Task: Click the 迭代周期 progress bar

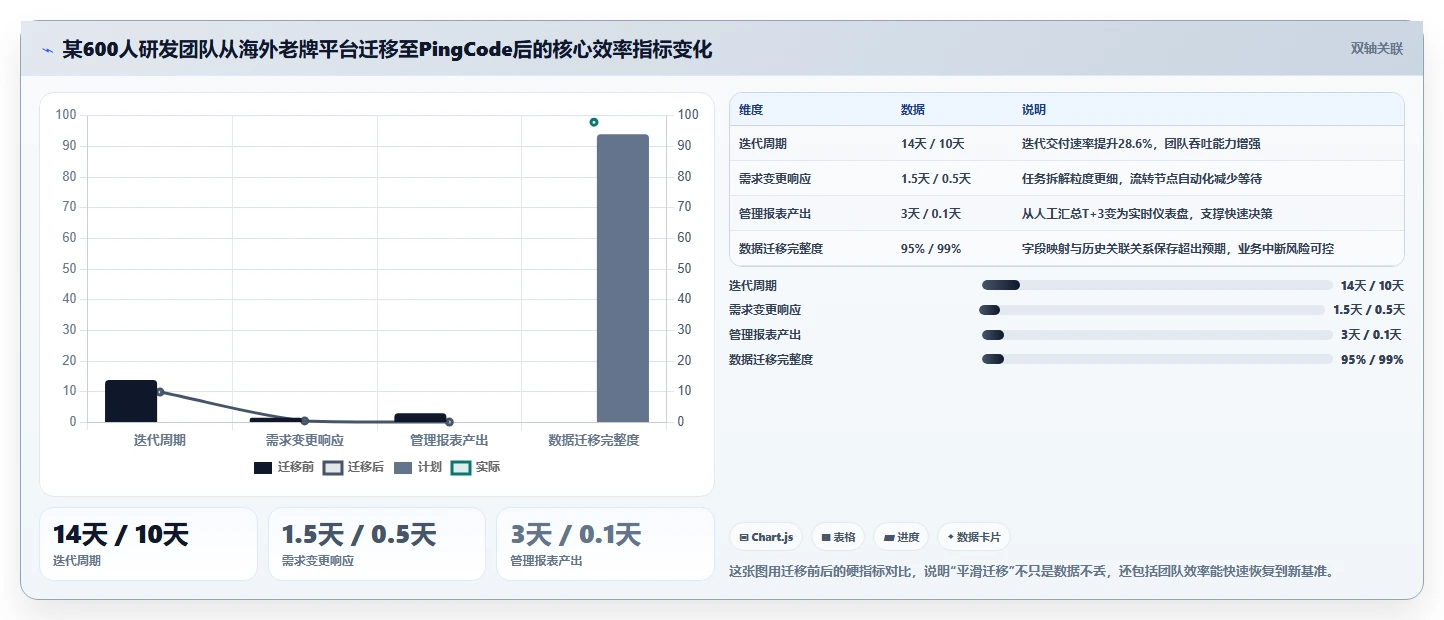Action: [x=1157, y=285]
